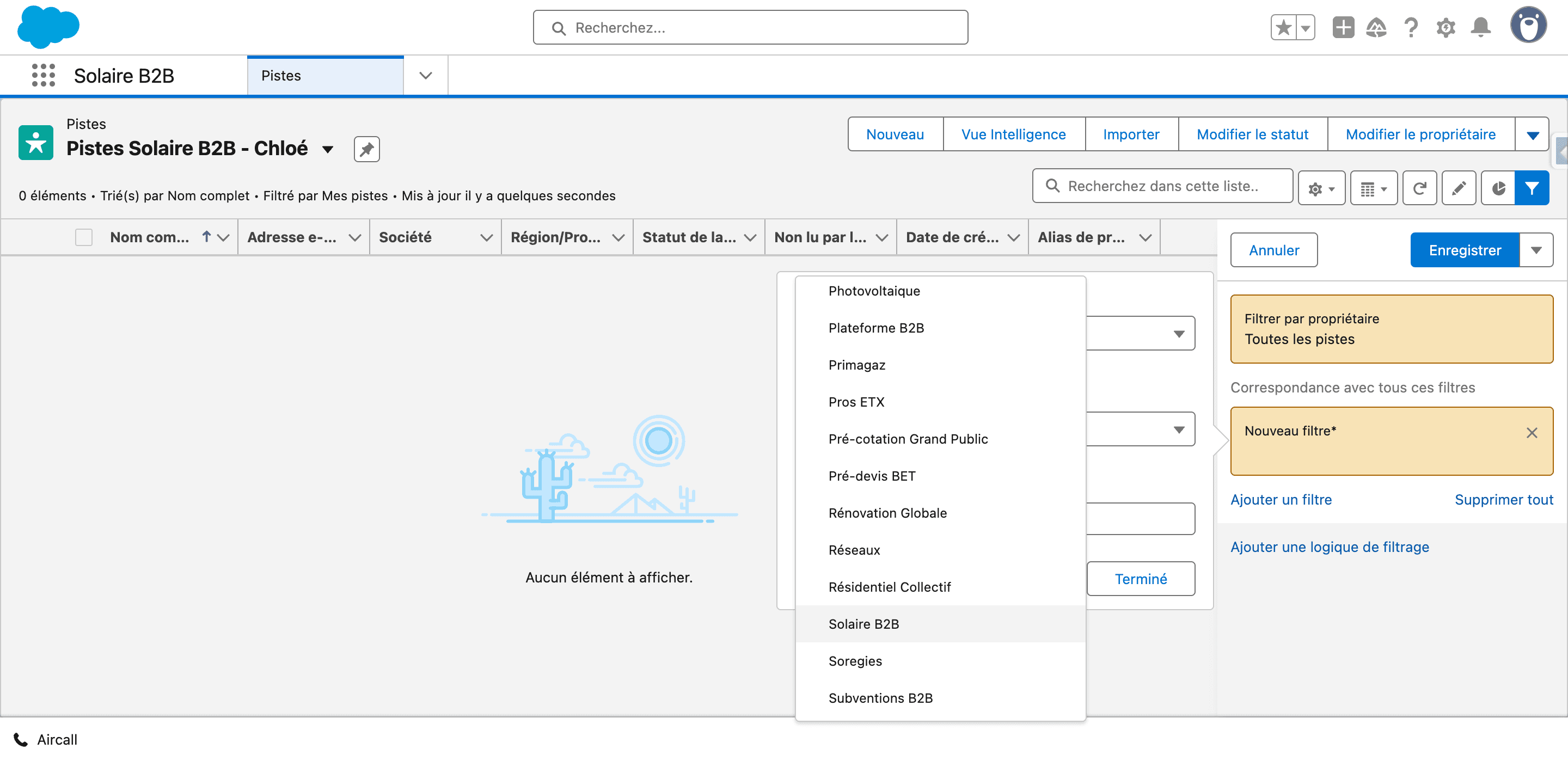1568x761 pixels.
Task: Choose Primagaz option
Action: [x=940, y=365]
